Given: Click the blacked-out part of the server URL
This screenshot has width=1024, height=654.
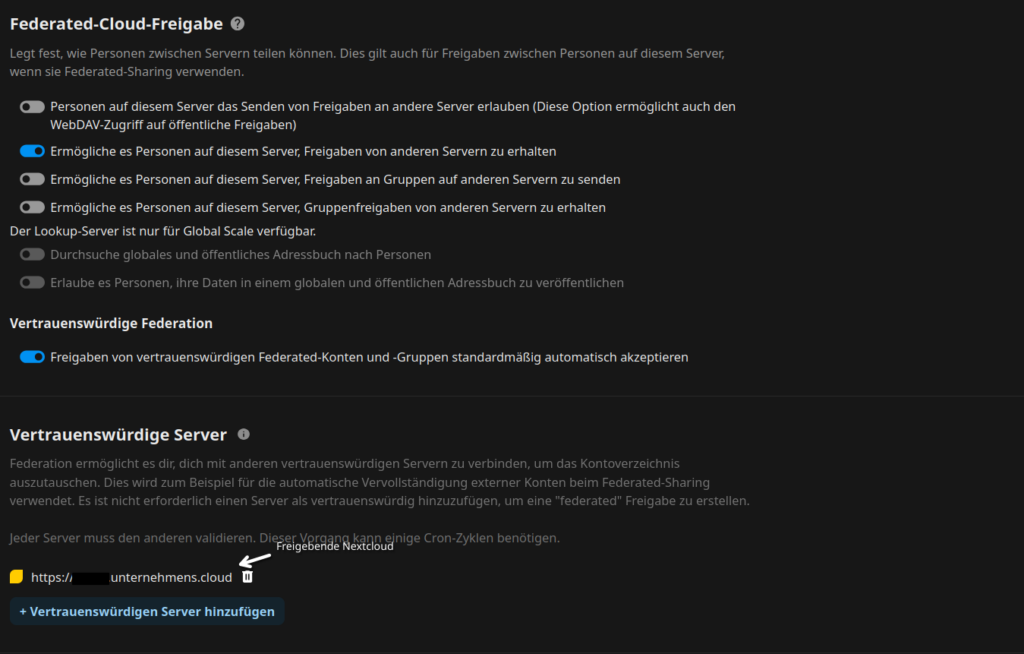Looking at the screenshot, I should (x=91, y=578).
